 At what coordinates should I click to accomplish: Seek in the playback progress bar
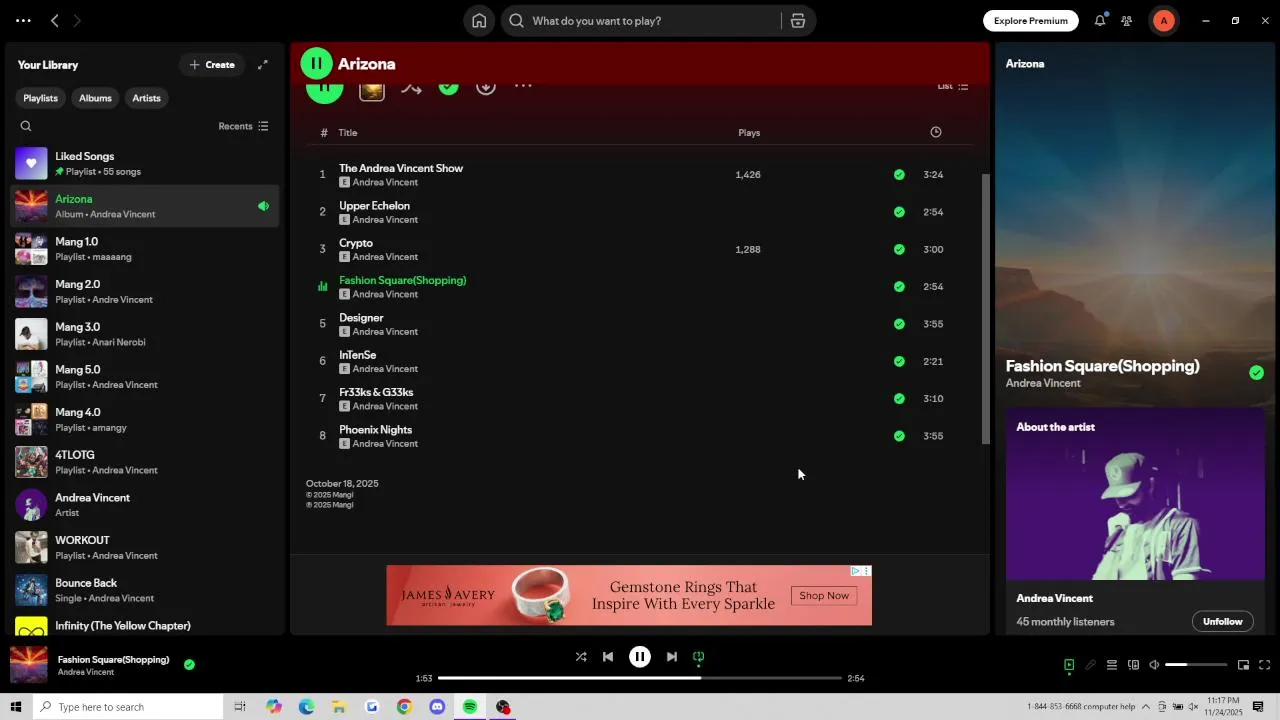click(640, 678)
